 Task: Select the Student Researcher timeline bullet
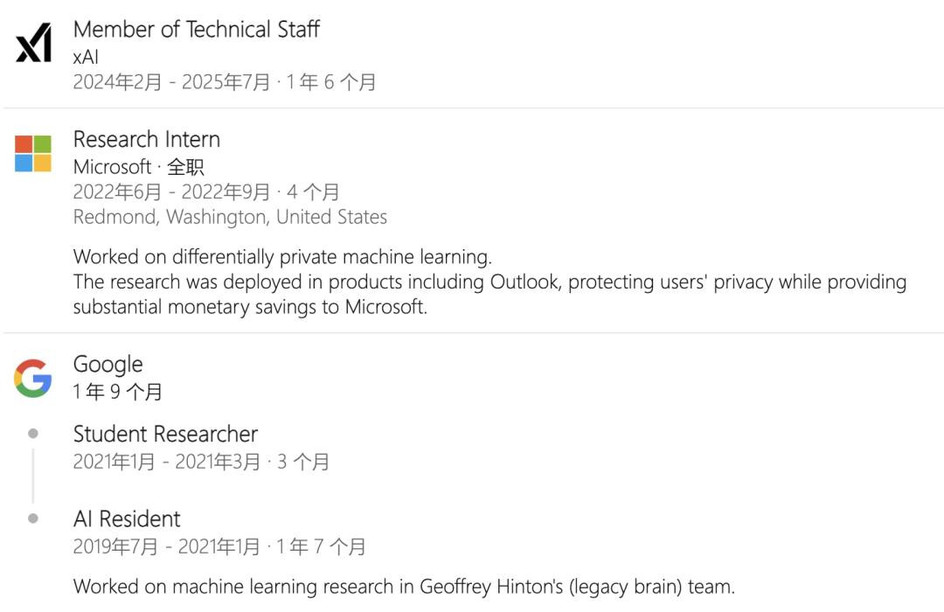tap(33, 433)
